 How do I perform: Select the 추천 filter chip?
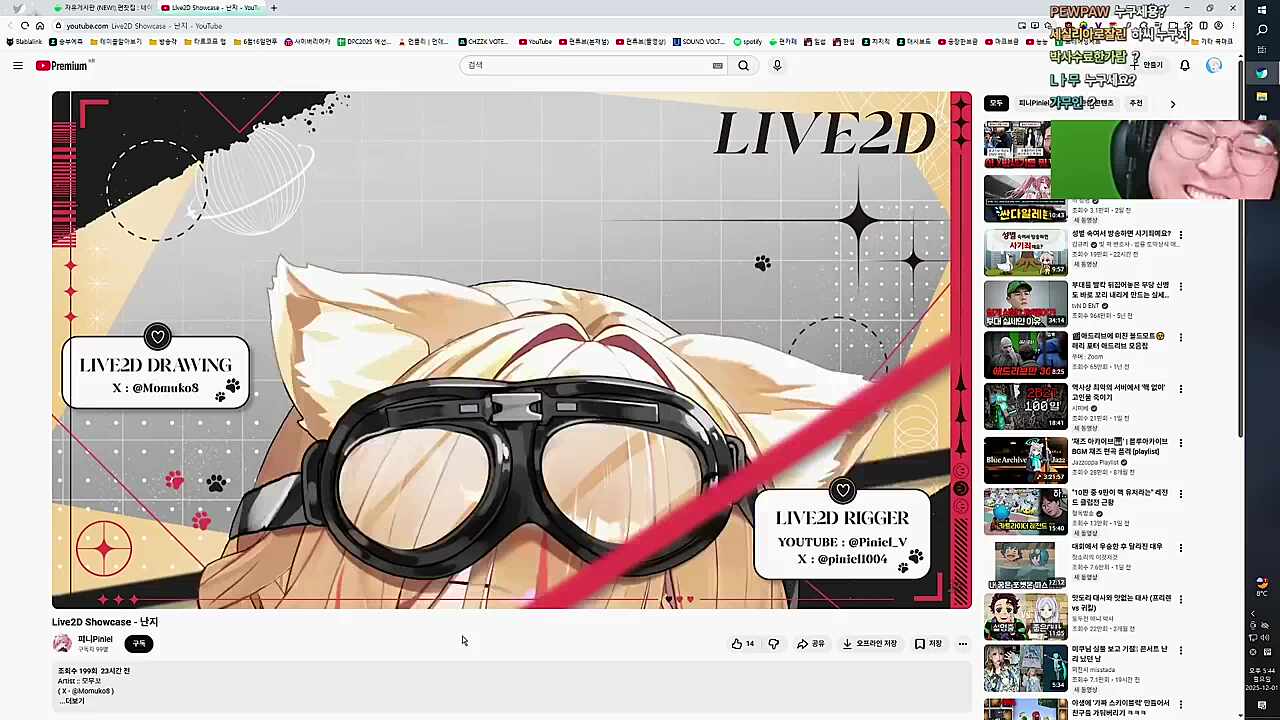coord(1136,103)
